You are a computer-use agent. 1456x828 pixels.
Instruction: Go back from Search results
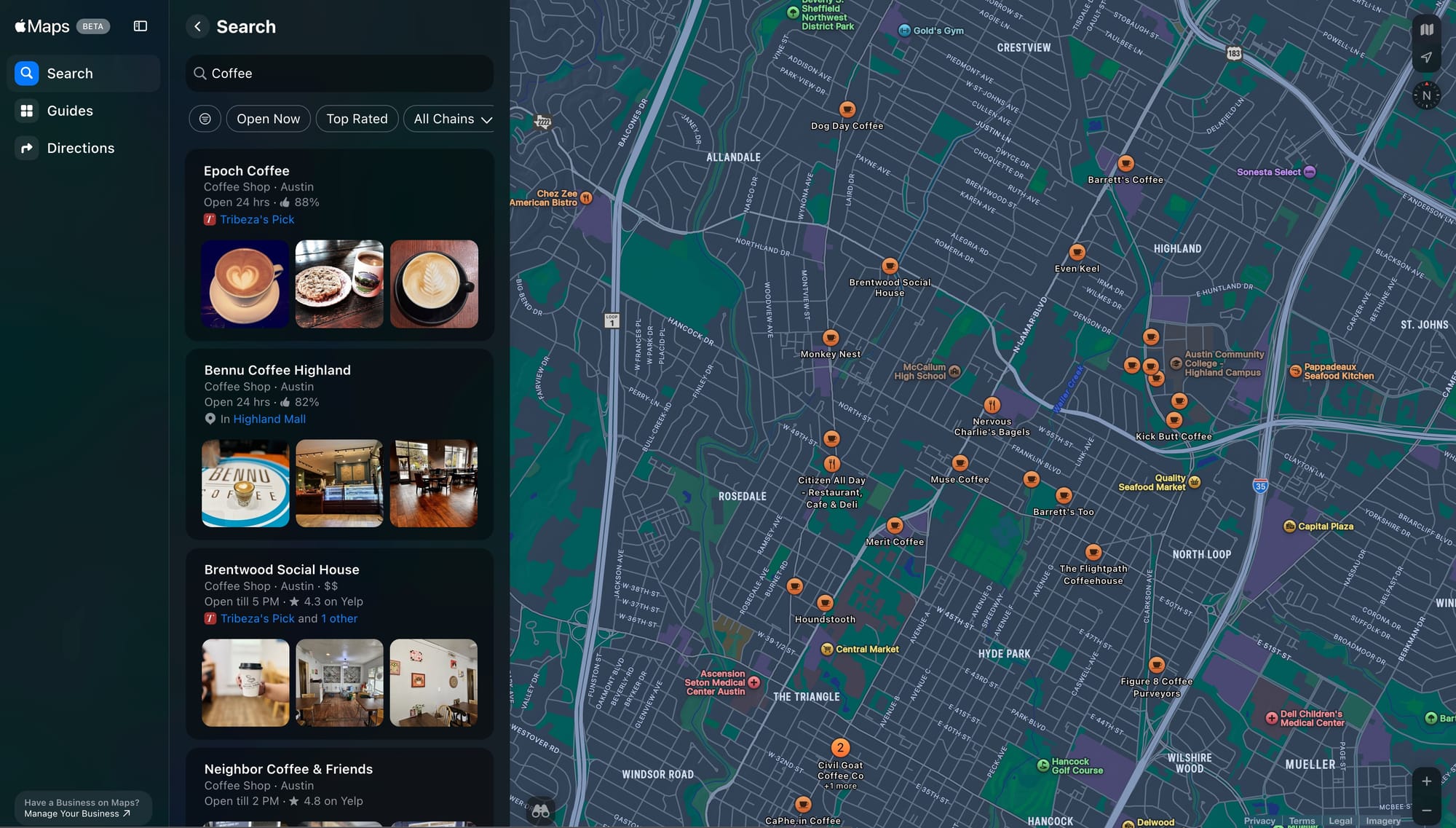pyautogui.click(x=197, y=27)
